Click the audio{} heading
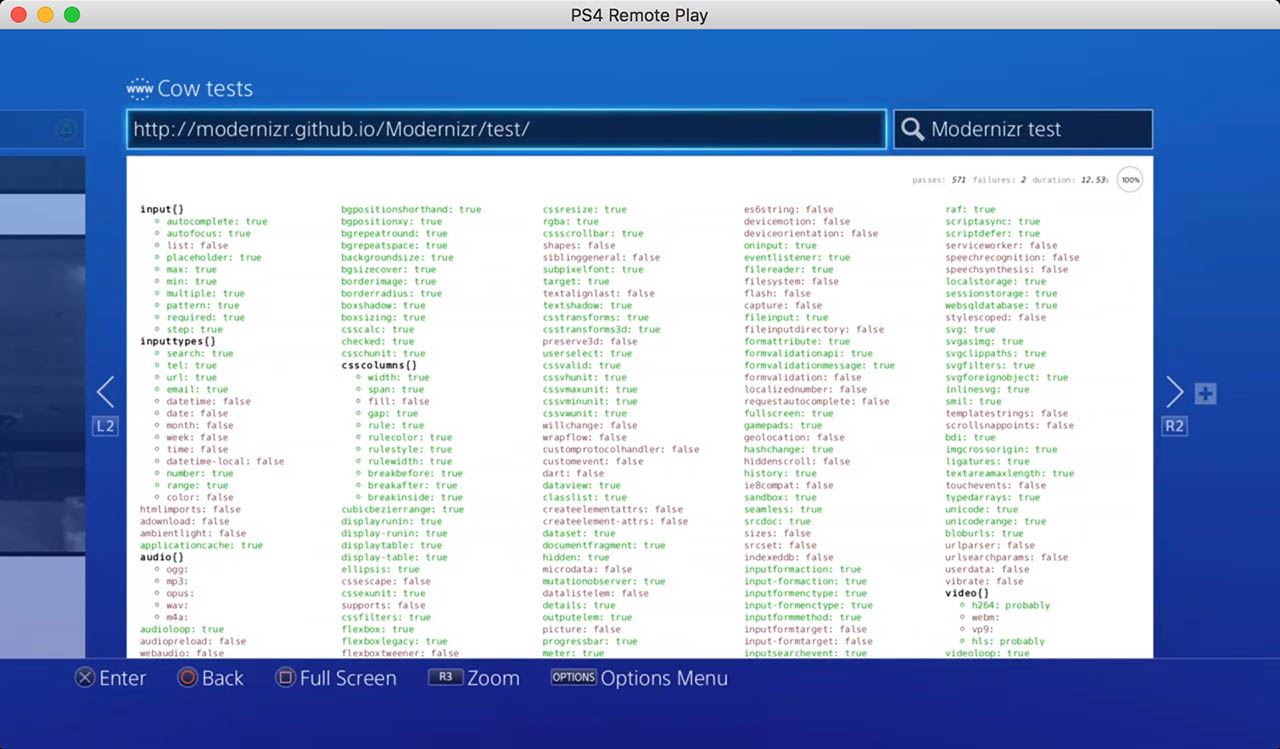This screenshot has height=749, width=1280. 162,558
